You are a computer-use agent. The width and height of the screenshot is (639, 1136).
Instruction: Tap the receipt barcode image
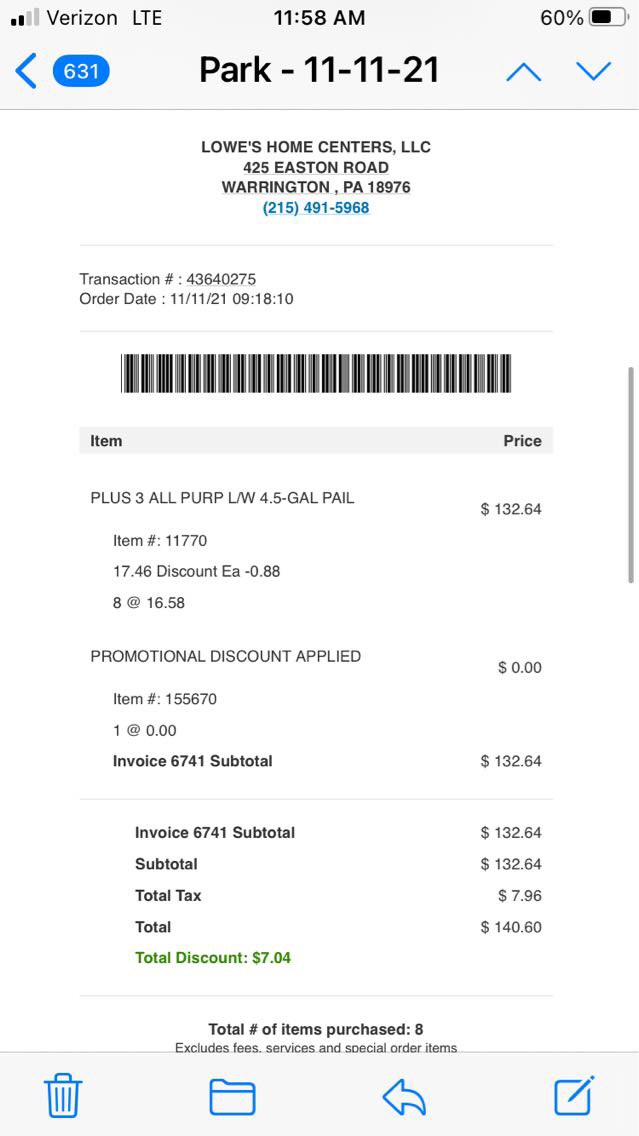pyautogui.click(x=316, y=374)
